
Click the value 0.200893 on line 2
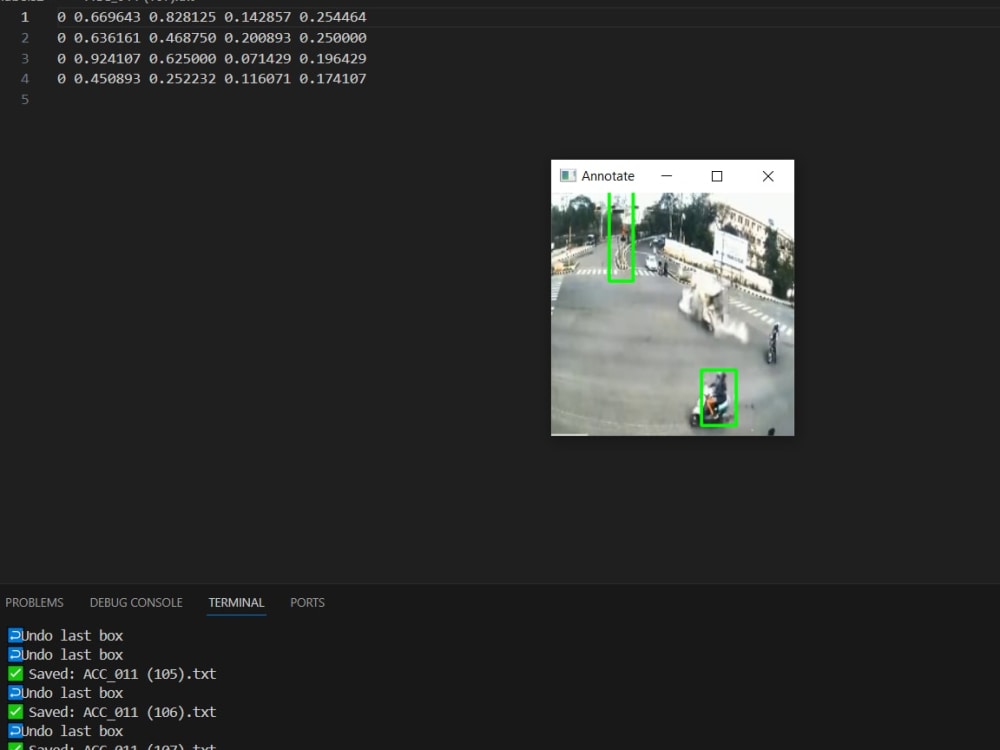[258, 38]
